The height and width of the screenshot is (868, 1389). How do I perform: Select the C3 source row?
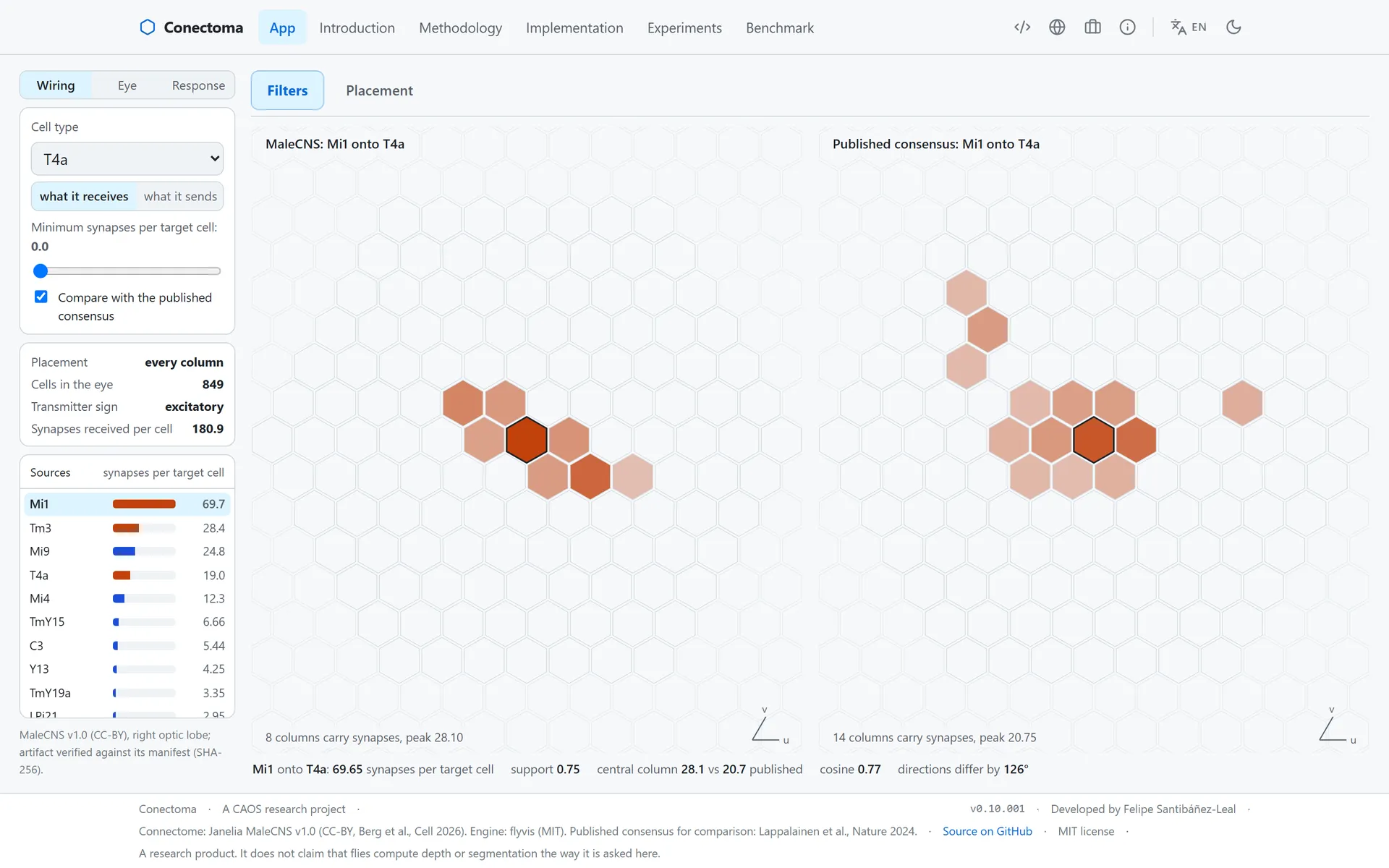[127, 645]
